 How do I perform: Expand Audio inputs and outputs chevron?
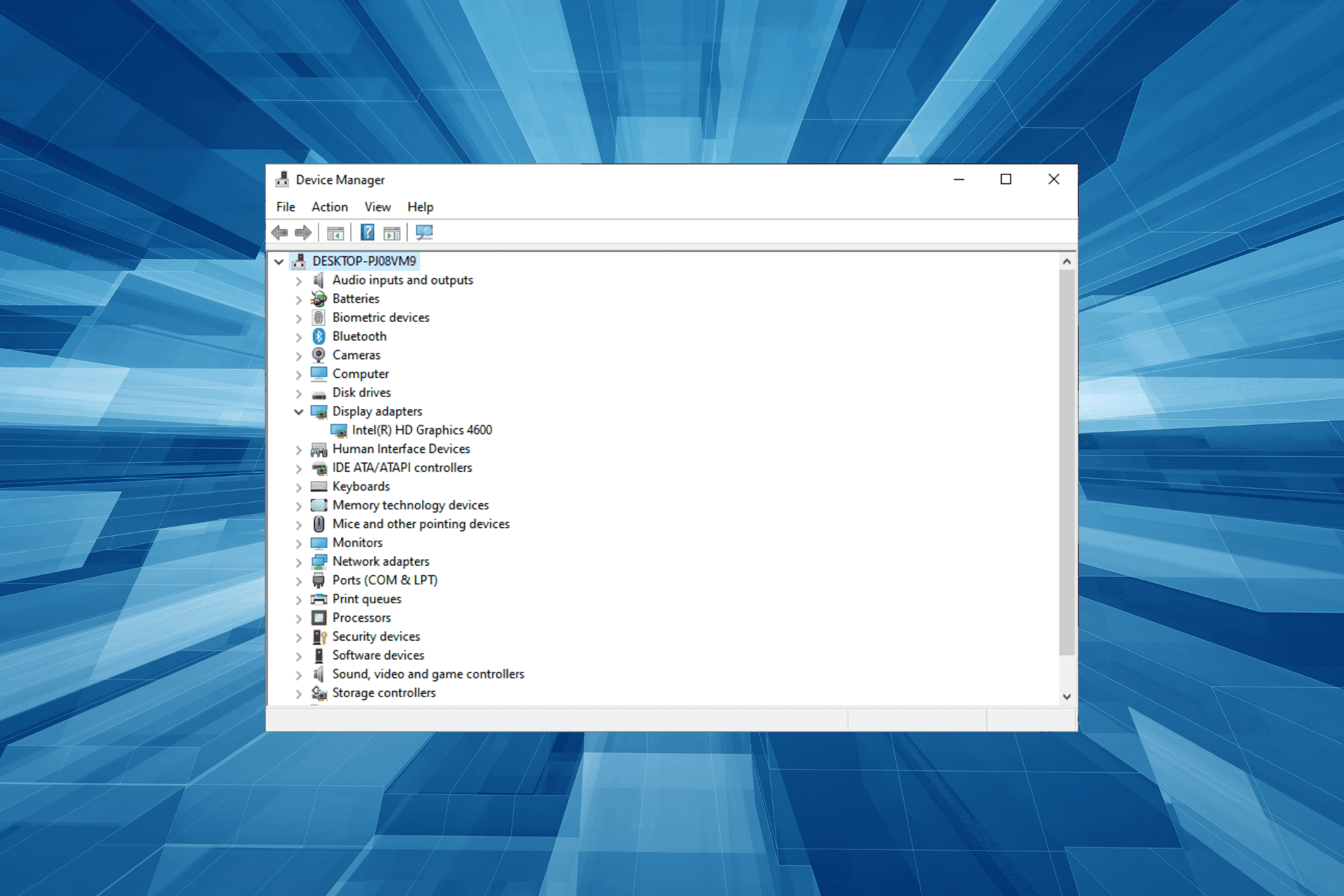pos(299,281)
